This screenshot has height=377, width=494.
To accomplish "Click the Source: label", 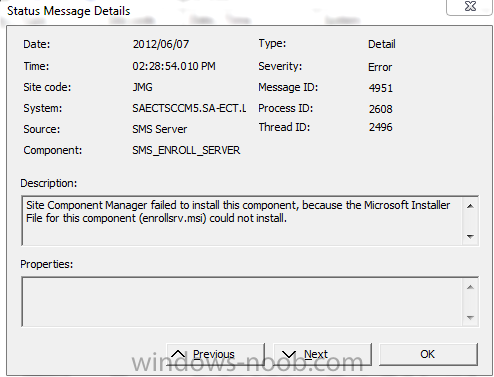I will 41,129.
